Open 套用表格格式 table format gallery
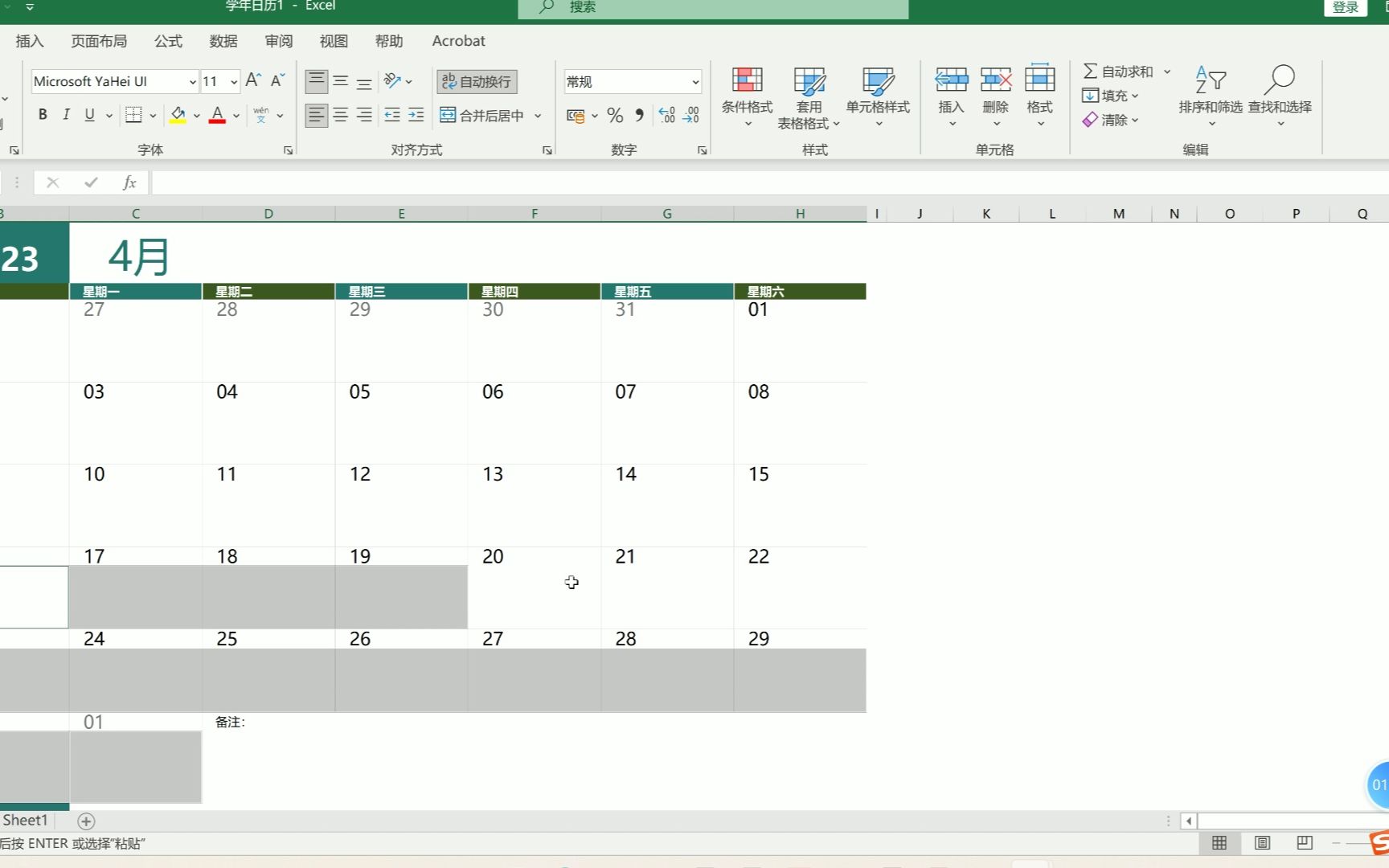 [809, 96]
